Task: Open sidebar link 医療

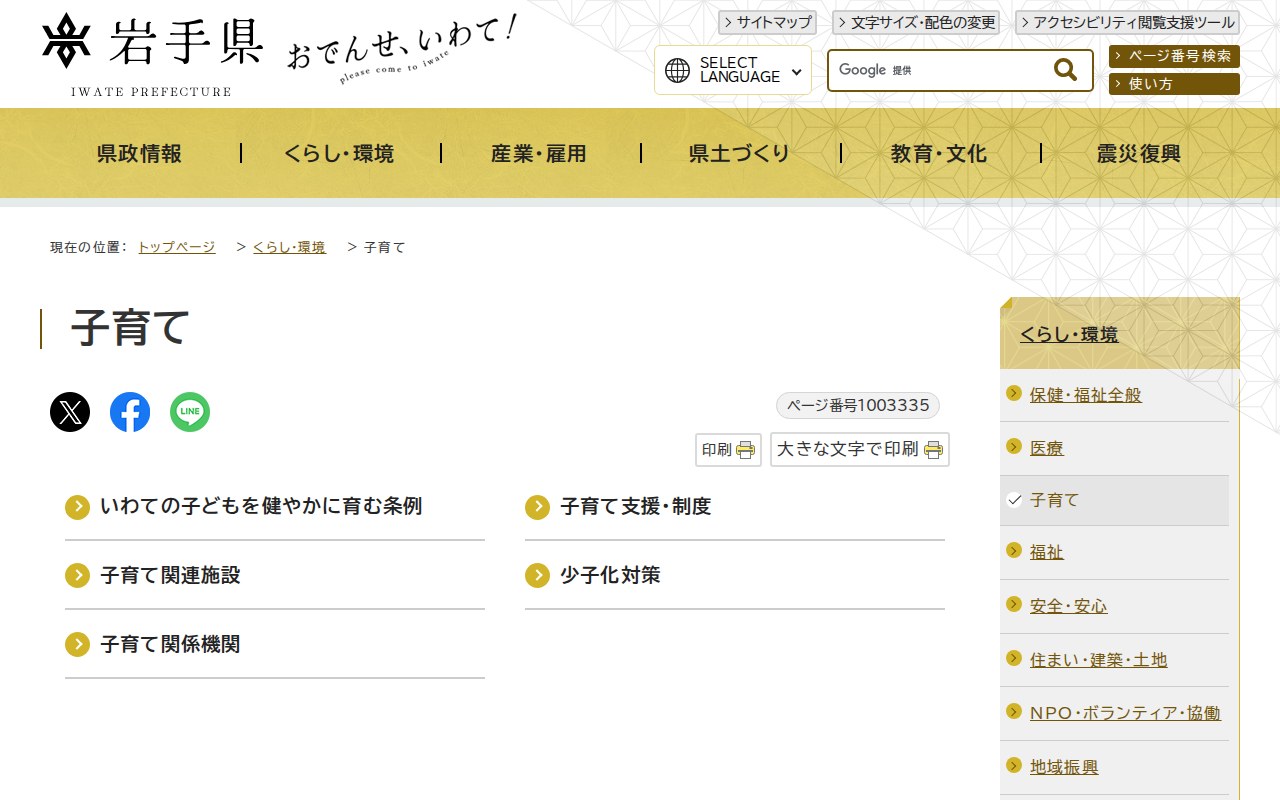Action: (1047, 448)
